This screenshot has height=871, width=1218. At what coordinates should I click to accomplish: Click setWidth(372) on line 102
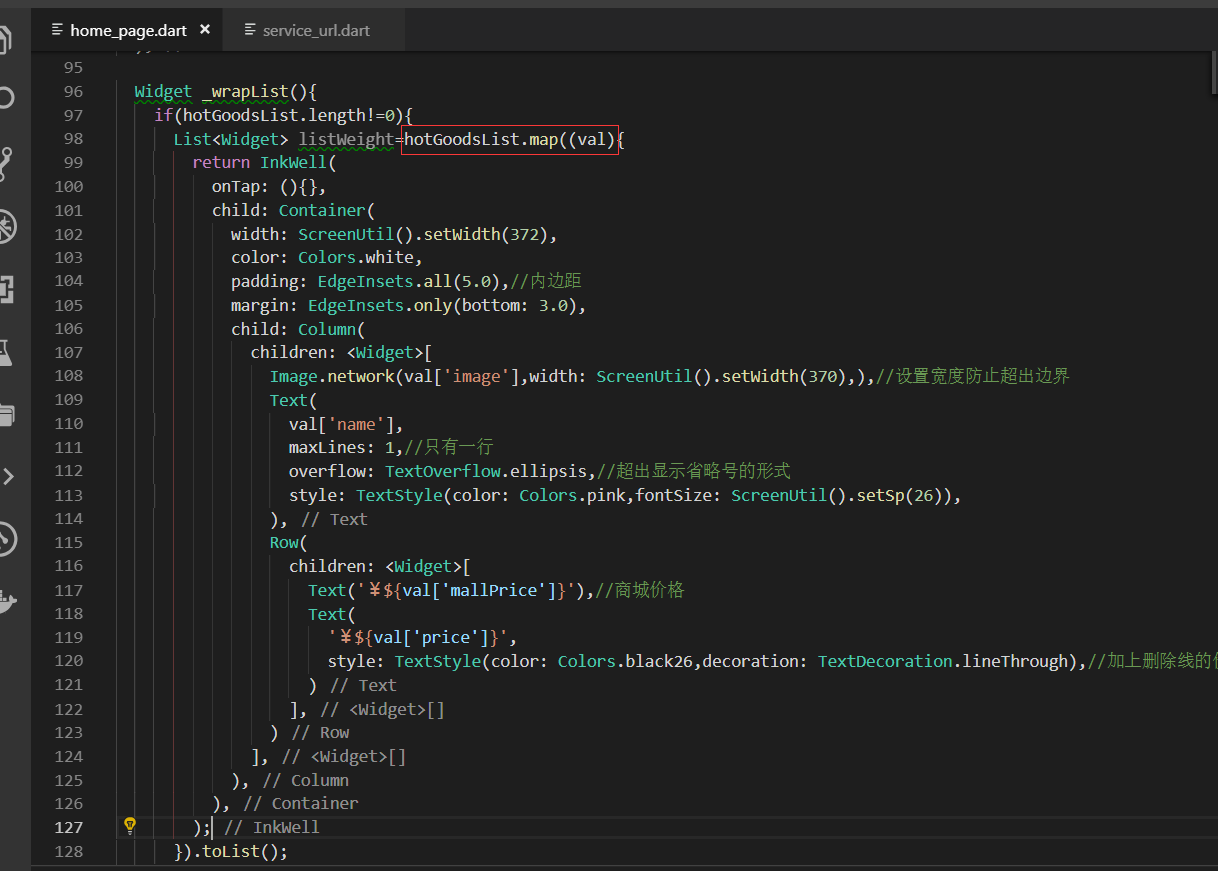click(x=485, y=234)
